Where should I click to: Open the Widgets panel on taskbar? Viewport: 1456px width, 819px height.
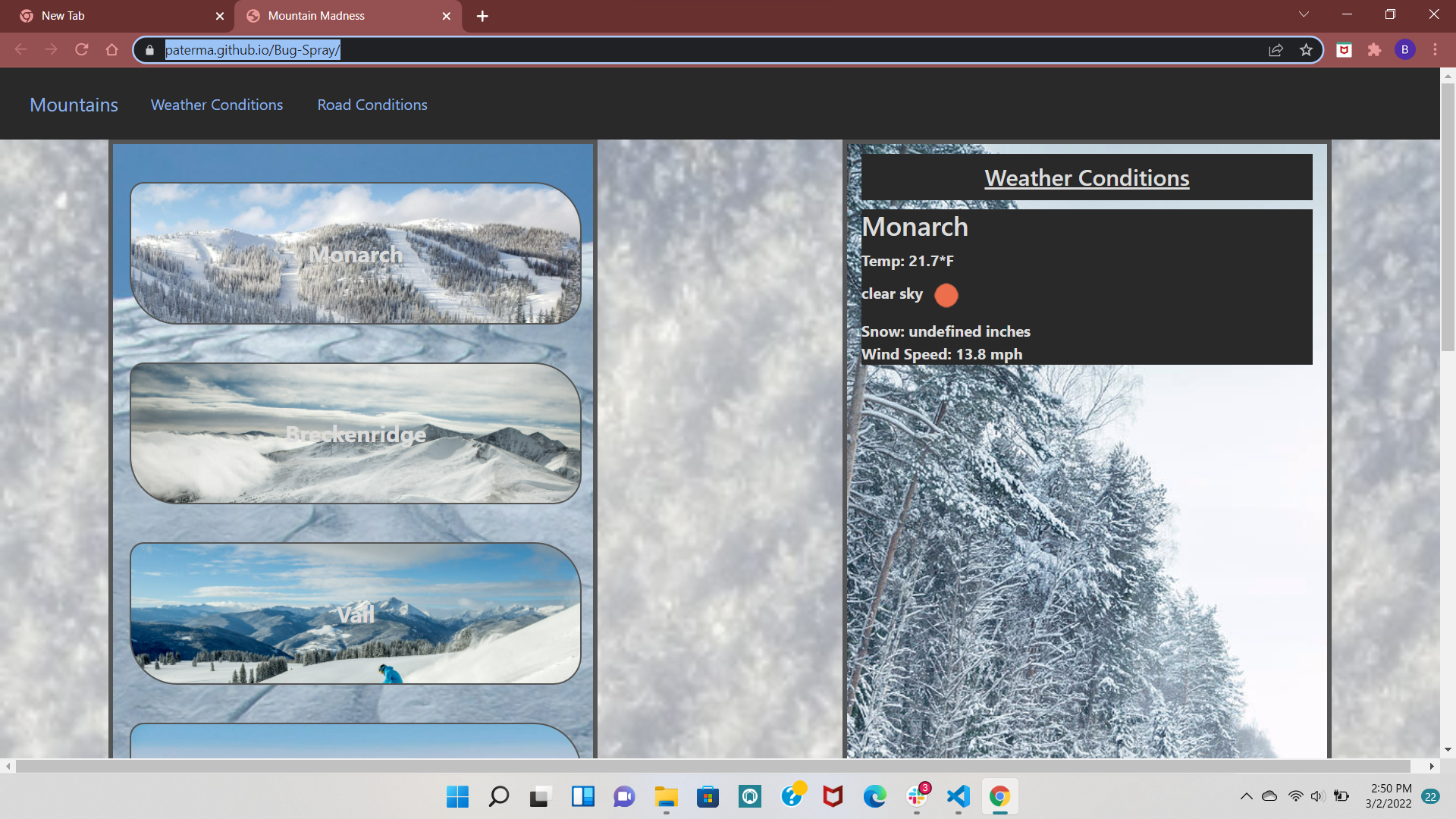pyautogui.click(x=582, y=796)
